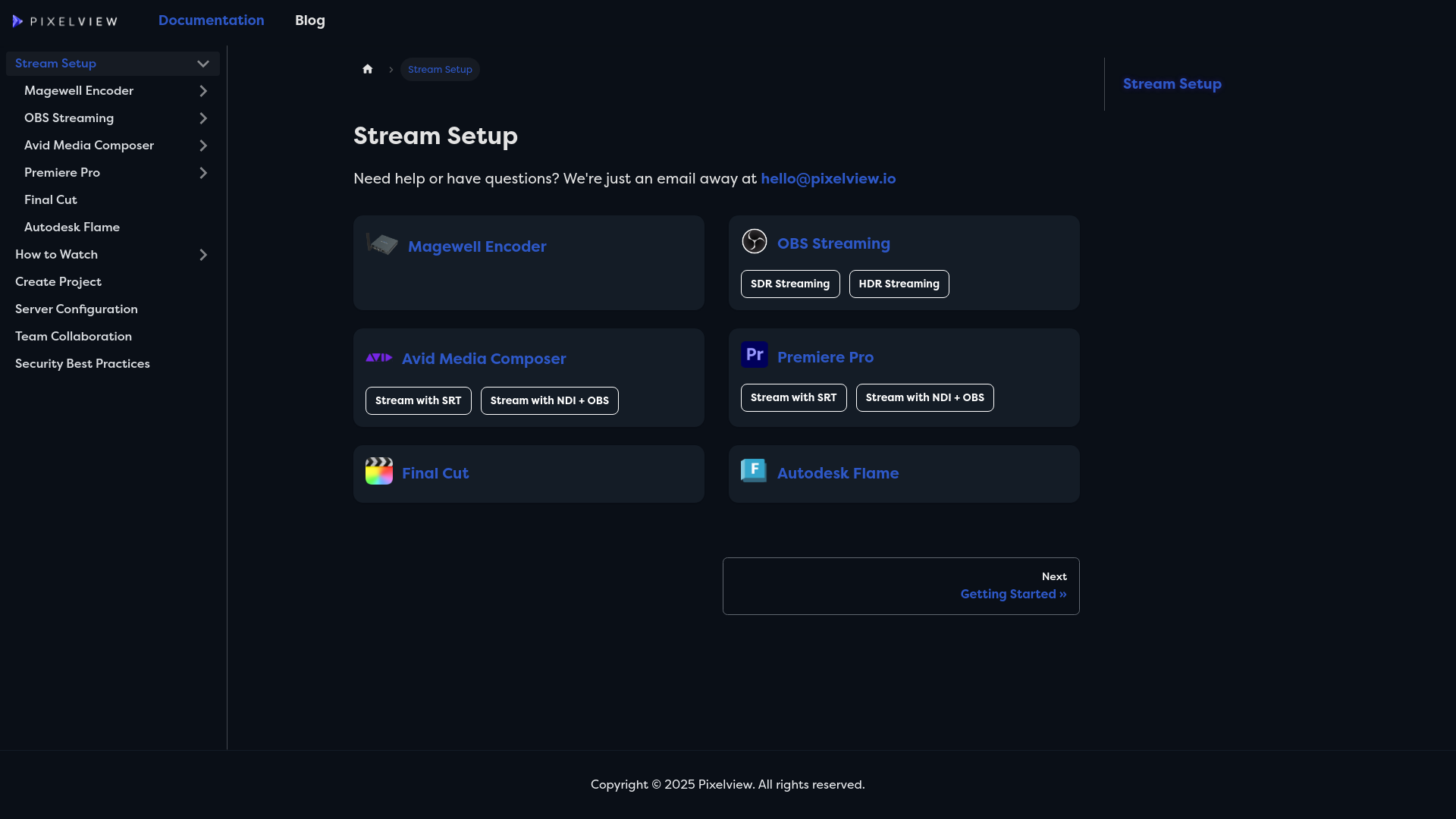Screen dimensions: 1456x819
Task: Click the Premiere Pro Pr icon
Action: coord(755,354)
